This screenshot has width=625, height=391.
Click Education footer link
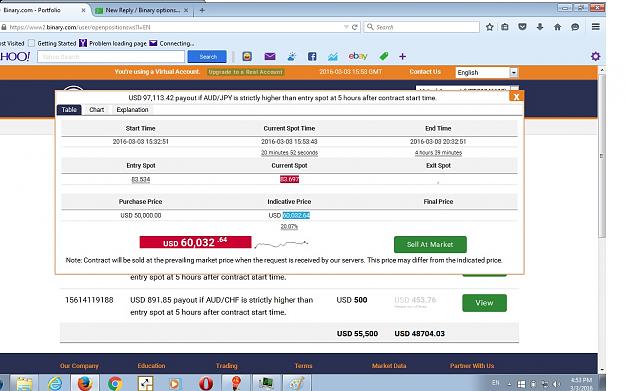[x=151, y=365]
